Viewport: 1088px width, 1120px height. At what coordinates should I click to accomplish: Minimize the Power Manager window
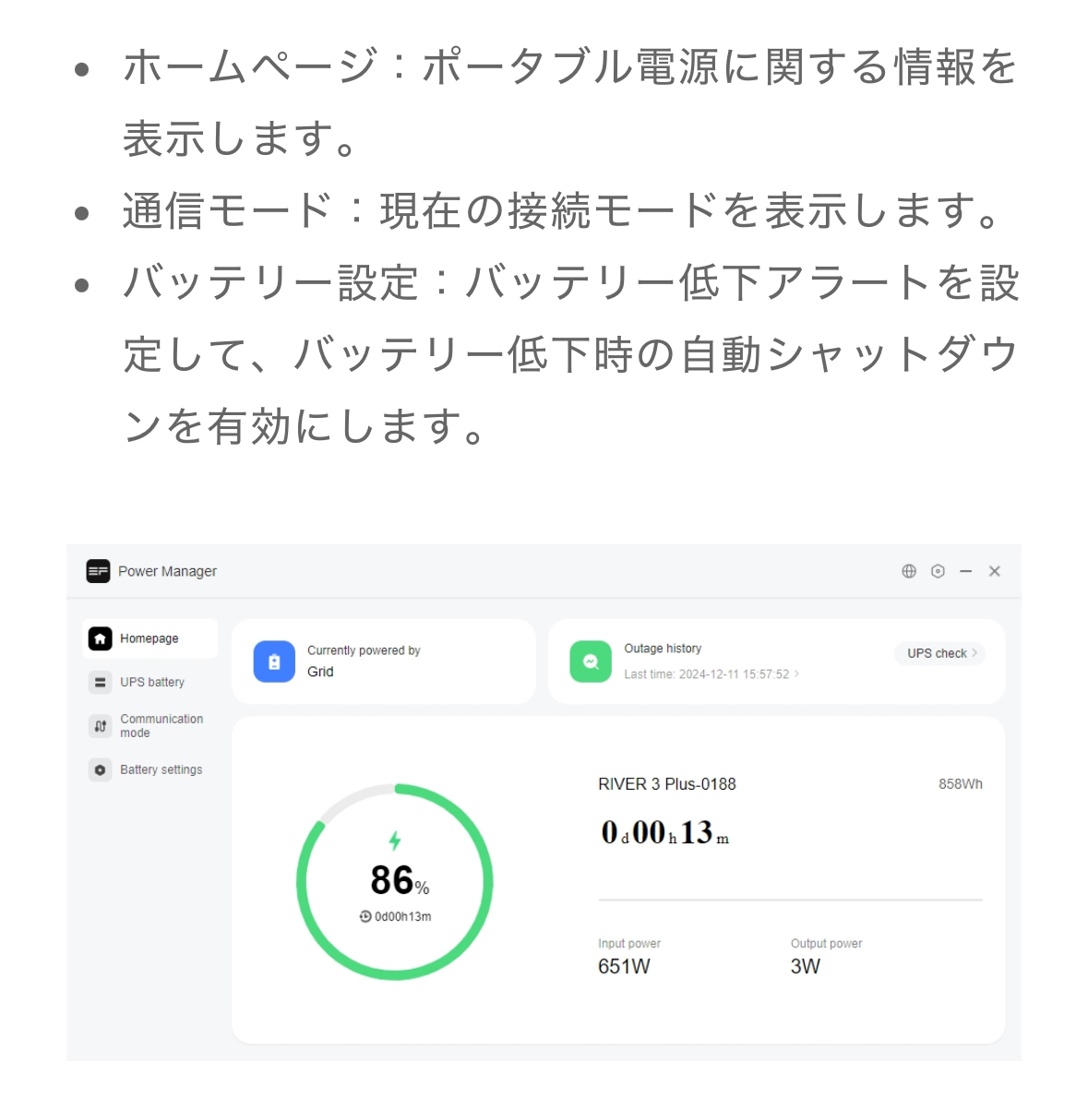click(965, 571)
